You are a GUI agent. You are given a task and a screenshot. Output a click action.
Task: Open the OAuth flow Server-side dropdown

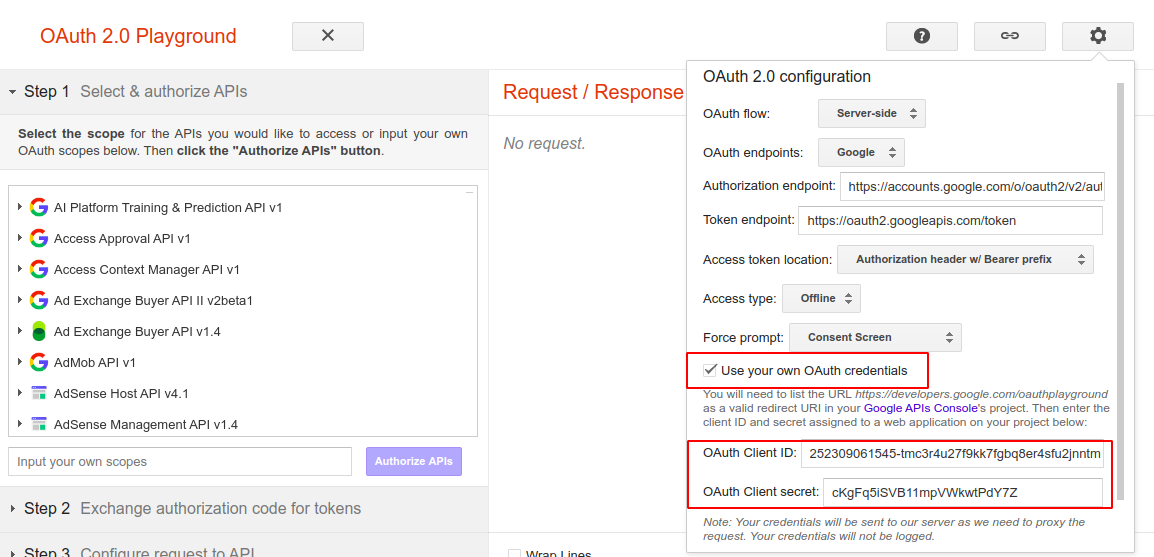point(871,114)
